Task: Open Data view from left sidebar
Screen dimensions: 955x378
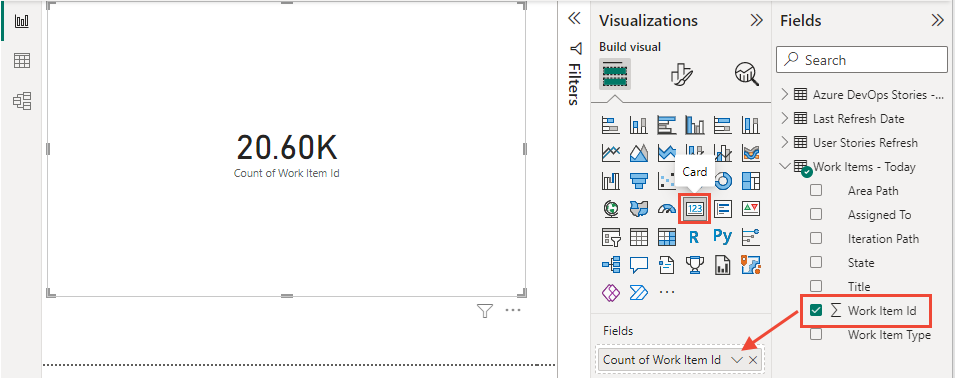Action: coord(22,61)
